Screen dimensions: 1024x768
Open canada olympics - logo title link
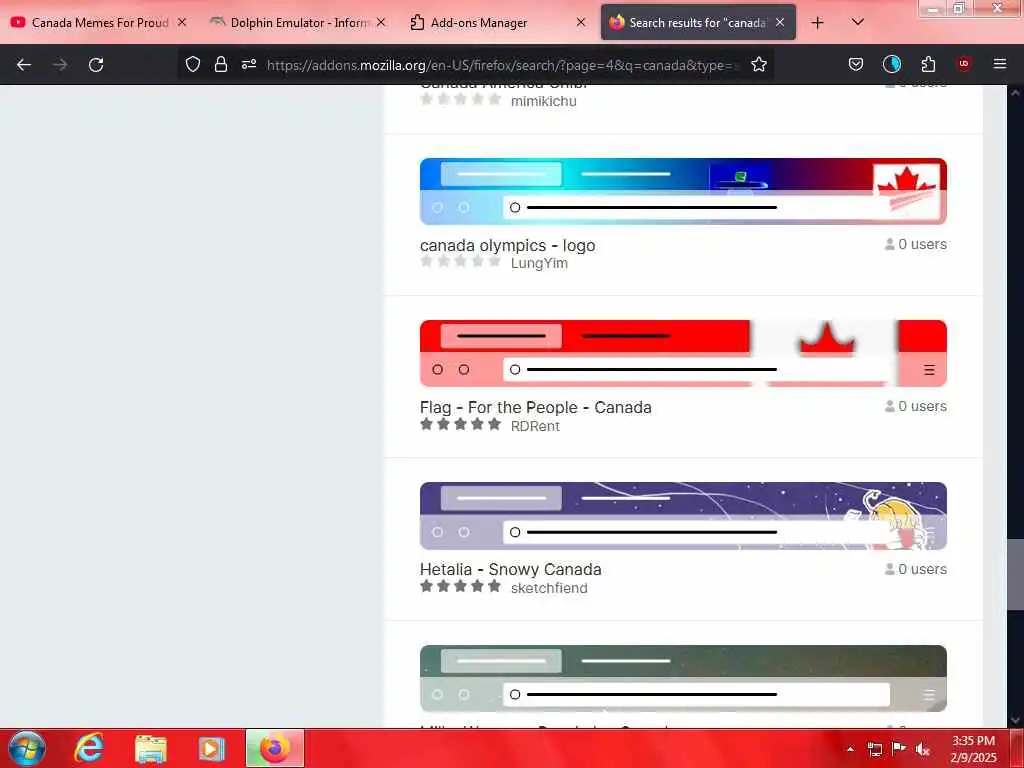point(507,246)
